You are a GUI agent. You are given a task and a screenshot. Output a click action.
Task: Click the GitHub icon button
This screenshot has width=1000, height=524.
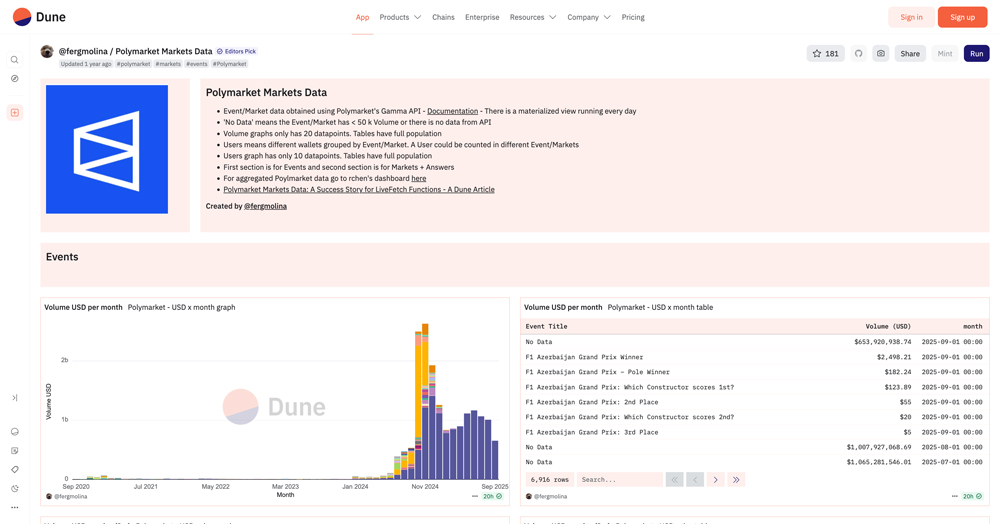point(858,53)
